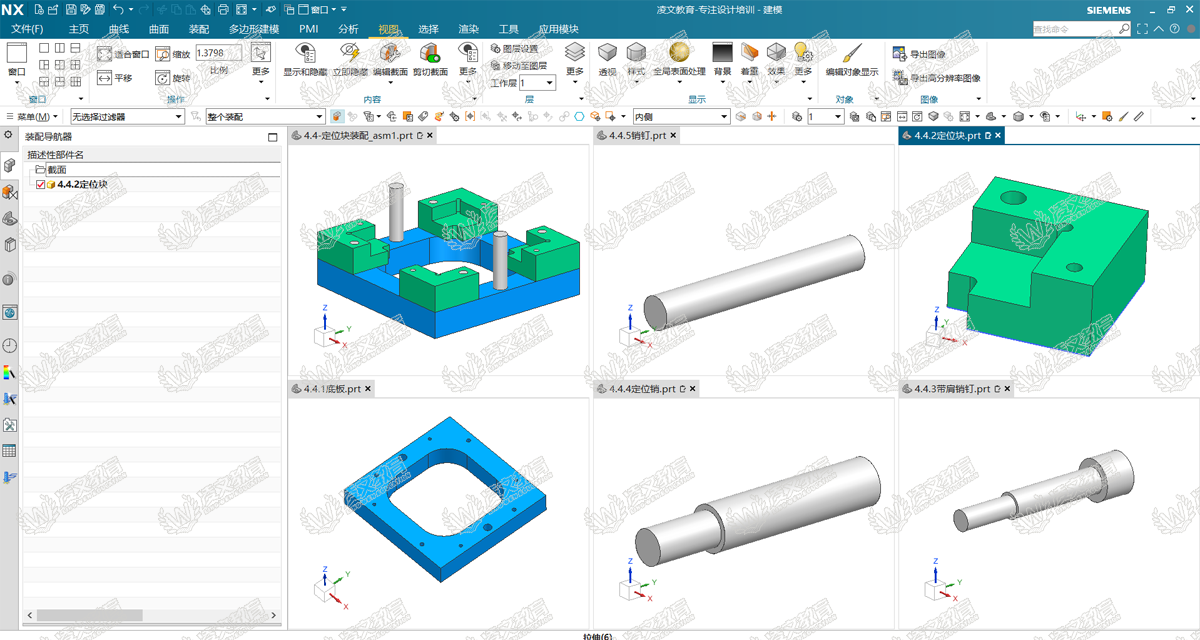Click the 显示和隐藏 (Show and Hide) icon

click(x=305, y=54)
